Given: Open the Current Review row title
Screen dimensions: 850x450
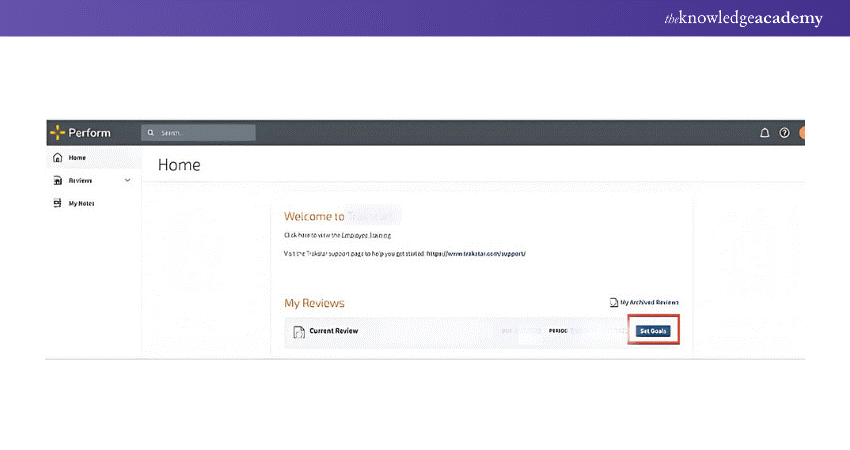Looking at the screenshot, I should tap(334, 331).
